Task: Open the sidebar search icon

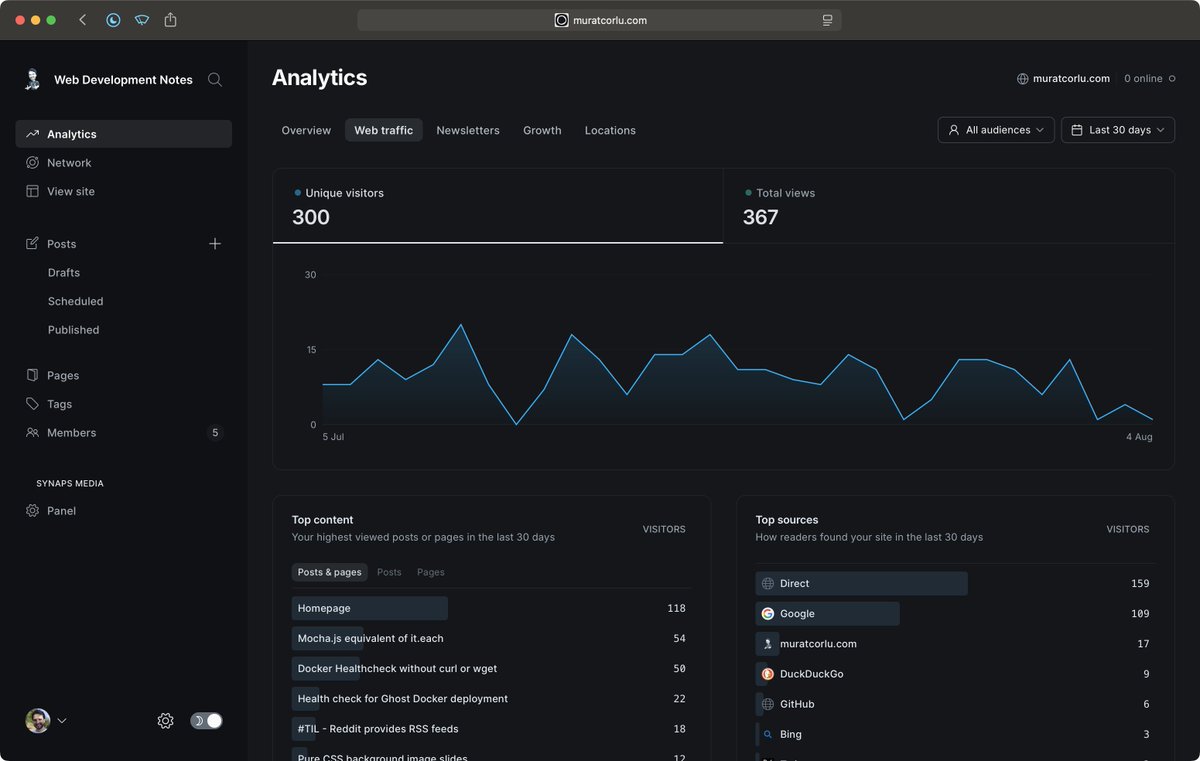Action: point(215,80)
